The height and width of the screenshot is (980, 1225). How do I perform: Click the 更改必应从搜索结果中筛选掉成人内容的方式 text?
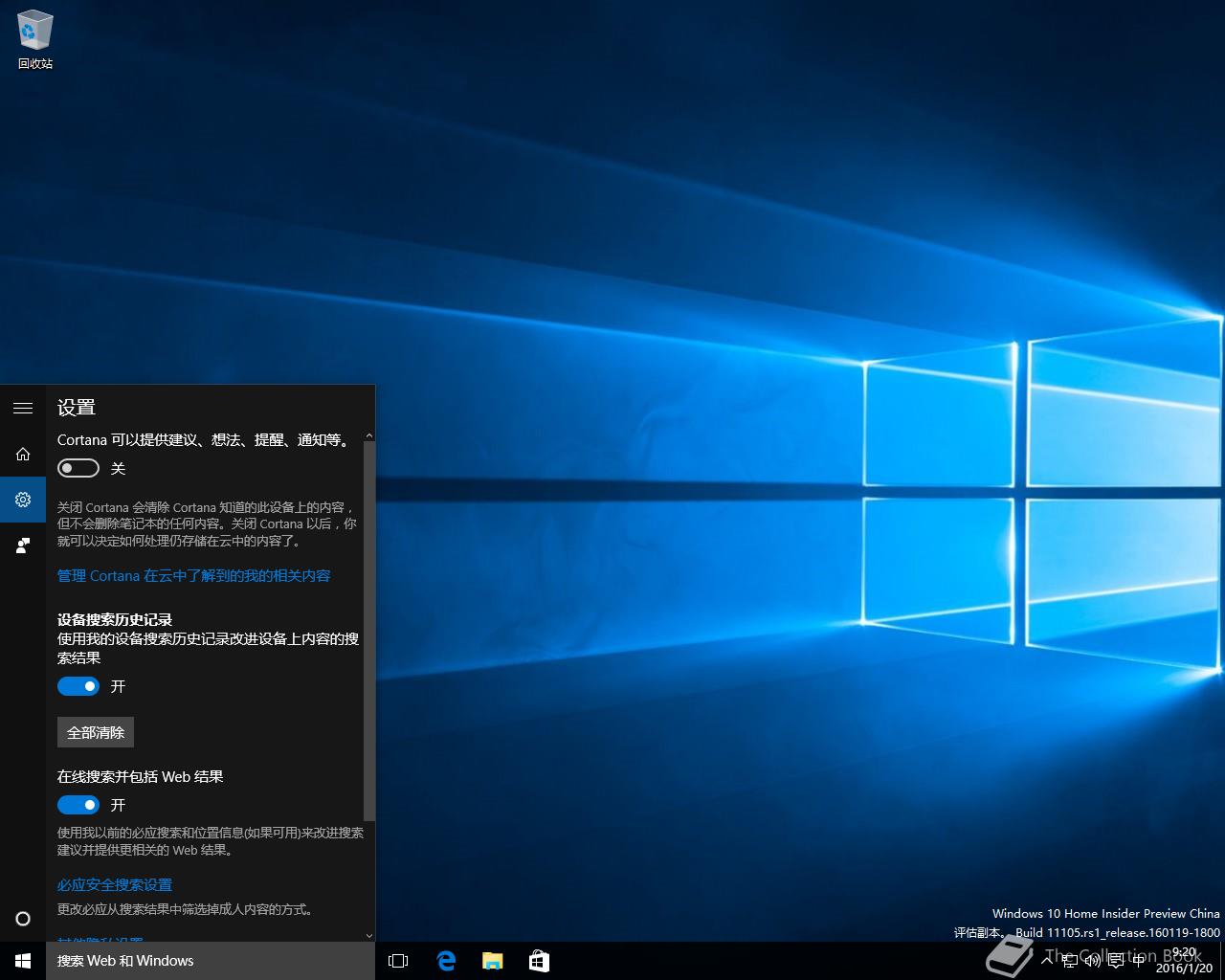coord(186,909)
